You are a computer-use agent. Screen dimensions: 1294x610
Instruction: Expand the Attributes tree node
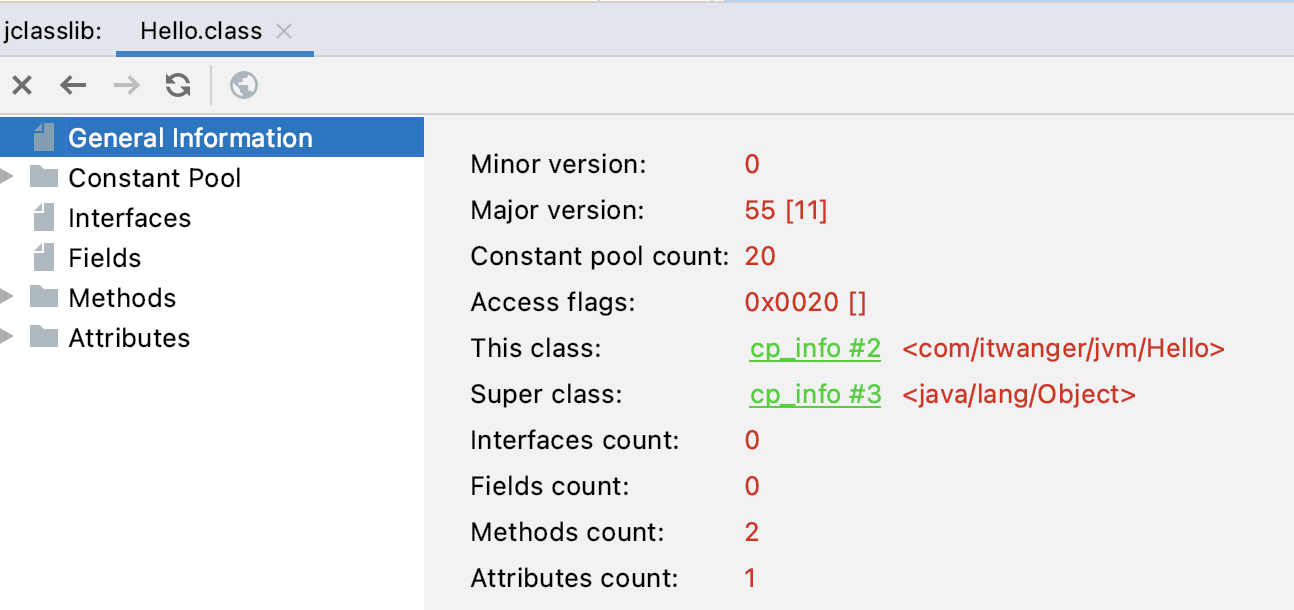click(9, 338)
